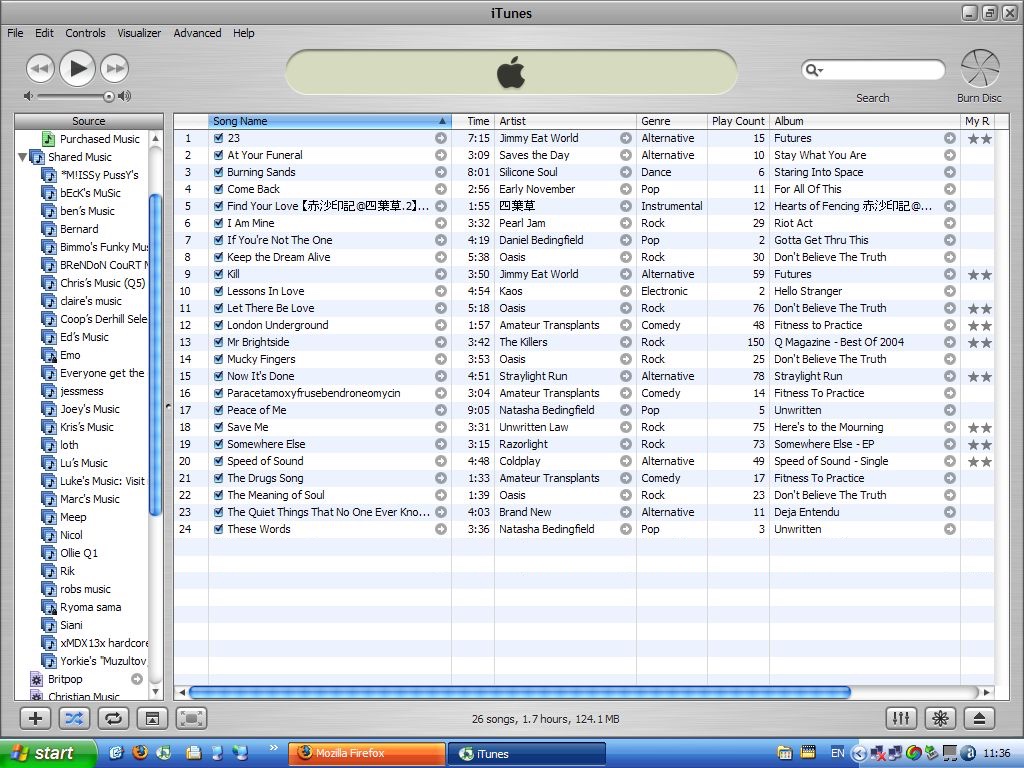The height and width of the screenshot is (768, 1024).
Task: Open the equalizer window button
Action: click(901, 718)
